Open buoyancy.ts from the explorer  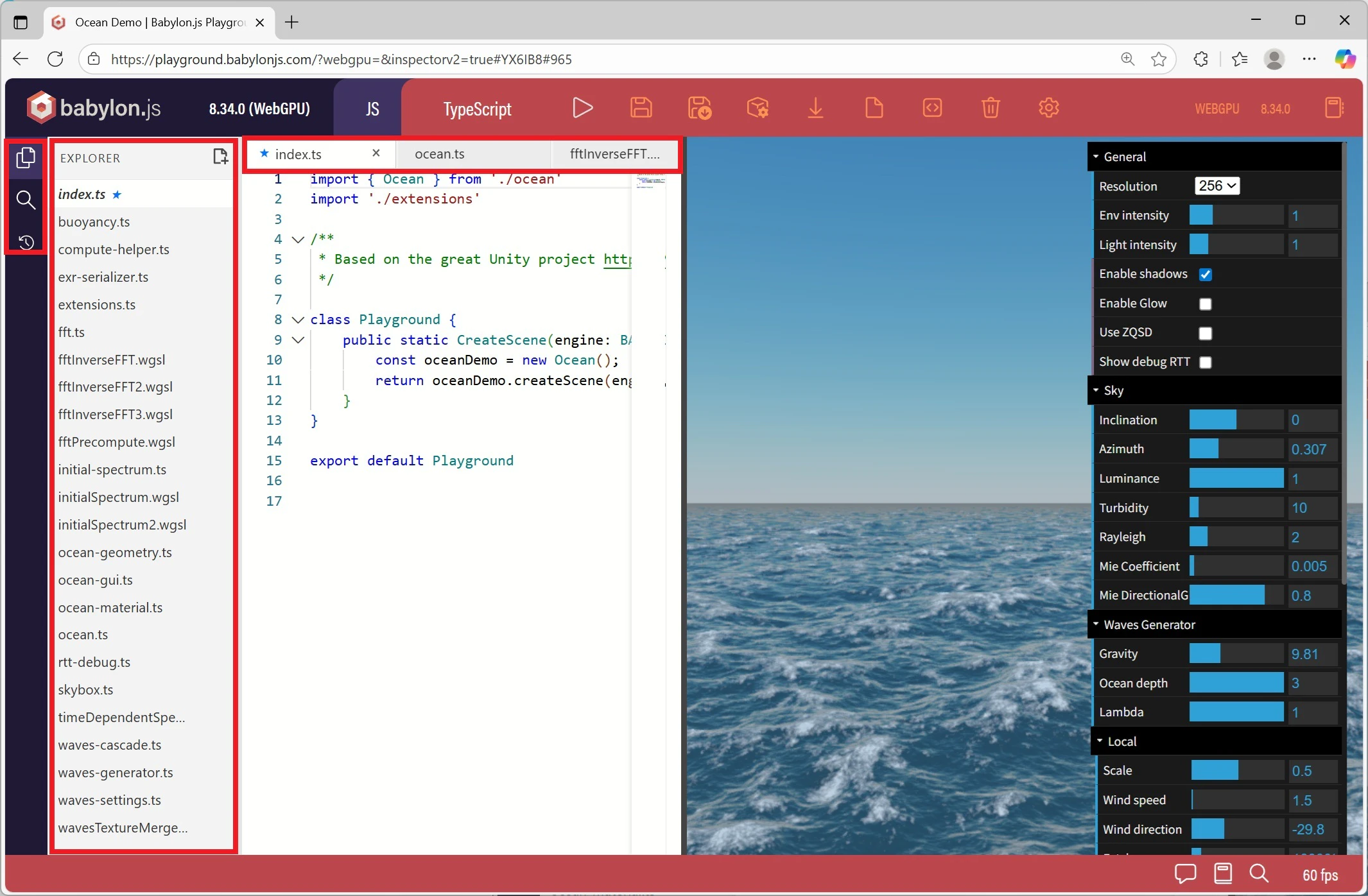point(94,221)
